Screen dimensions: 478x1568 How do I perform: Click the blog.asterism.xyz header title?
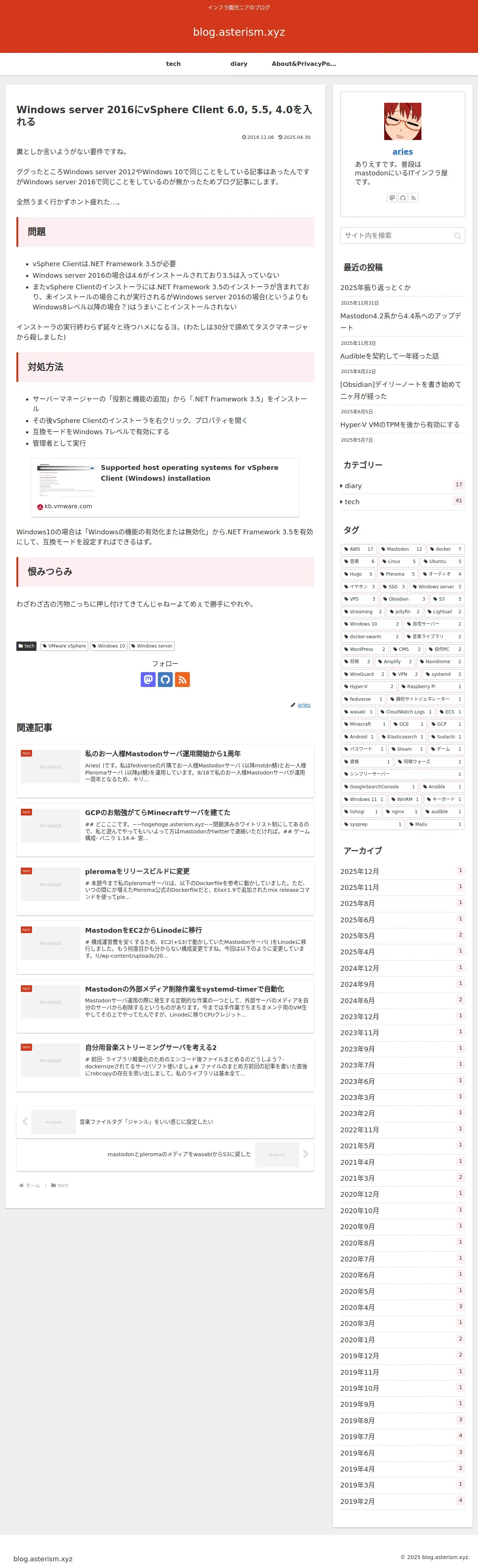pos(239,32)
